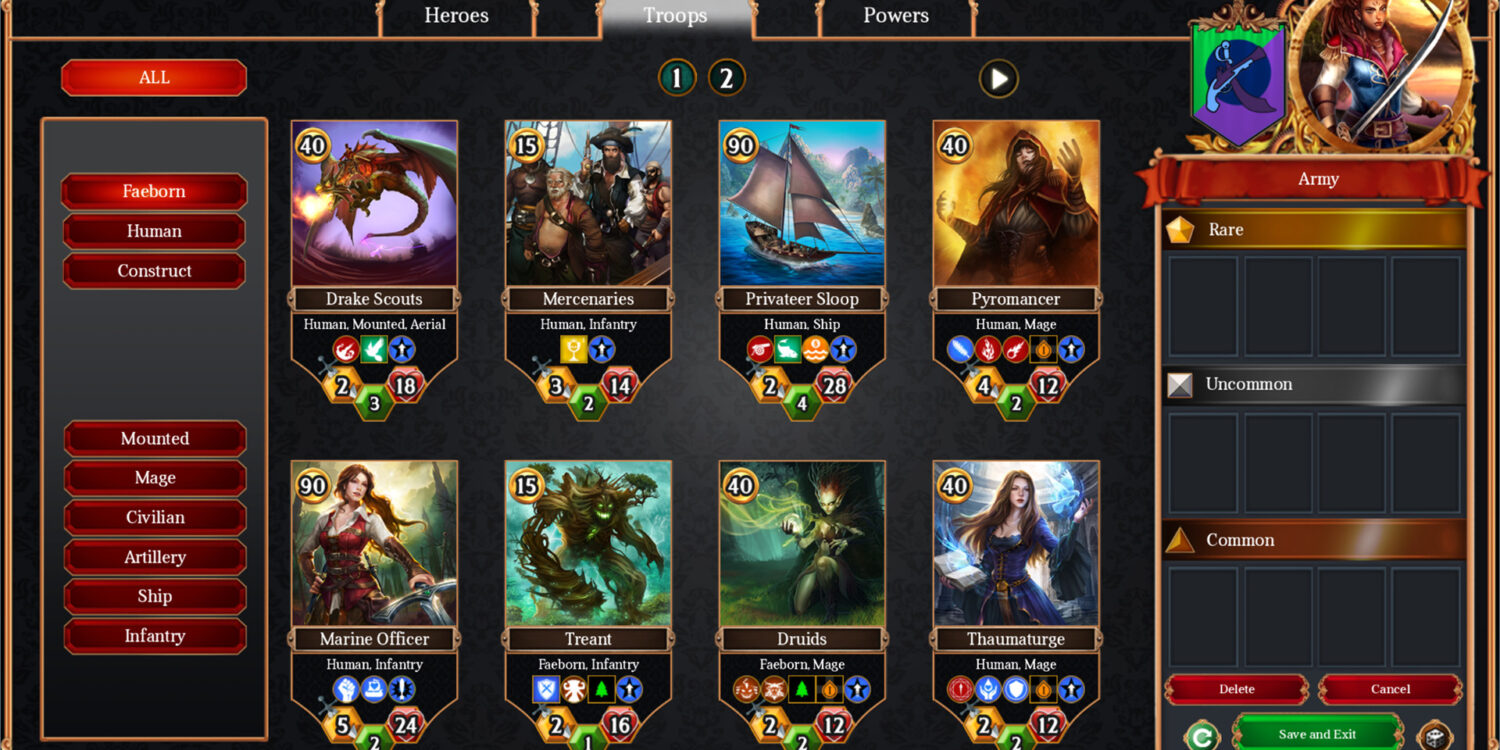
Task: Click the first empty Rare army slot
Action: point(1203,306)
